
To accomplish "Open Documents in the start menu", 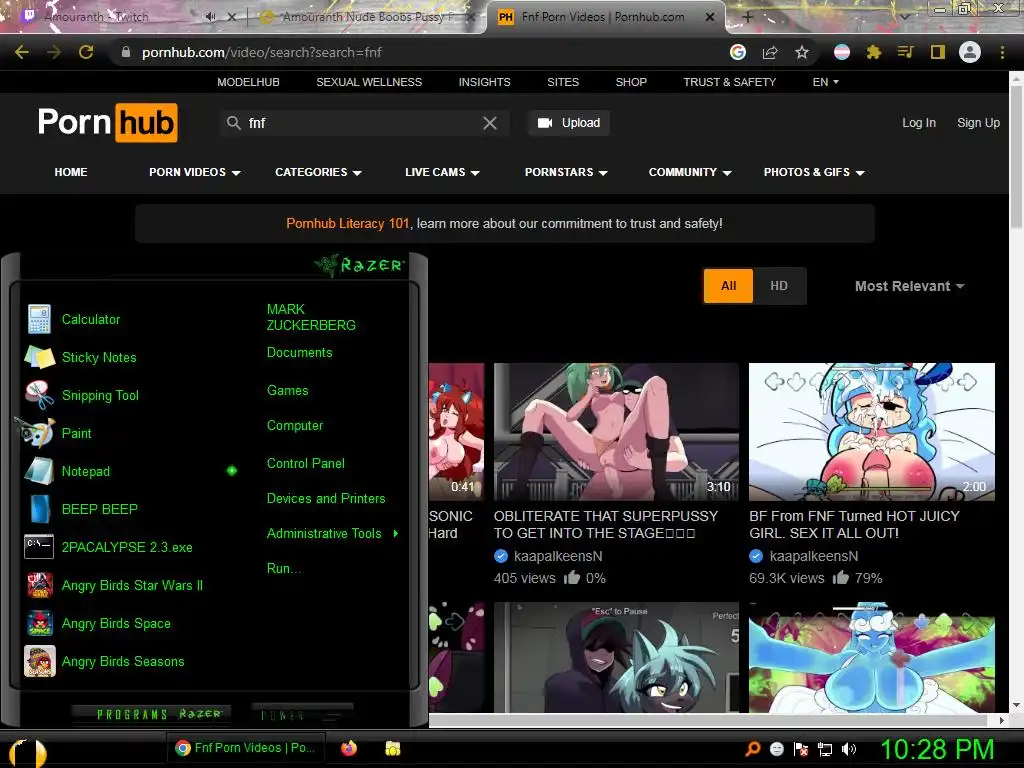I will coord(299,353).
